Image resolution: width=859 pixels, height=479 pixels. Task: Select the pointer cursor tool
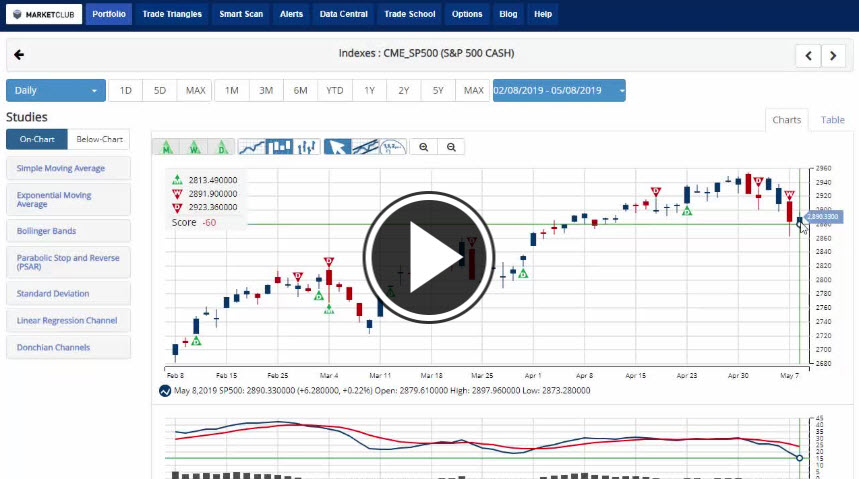point(337,147)
